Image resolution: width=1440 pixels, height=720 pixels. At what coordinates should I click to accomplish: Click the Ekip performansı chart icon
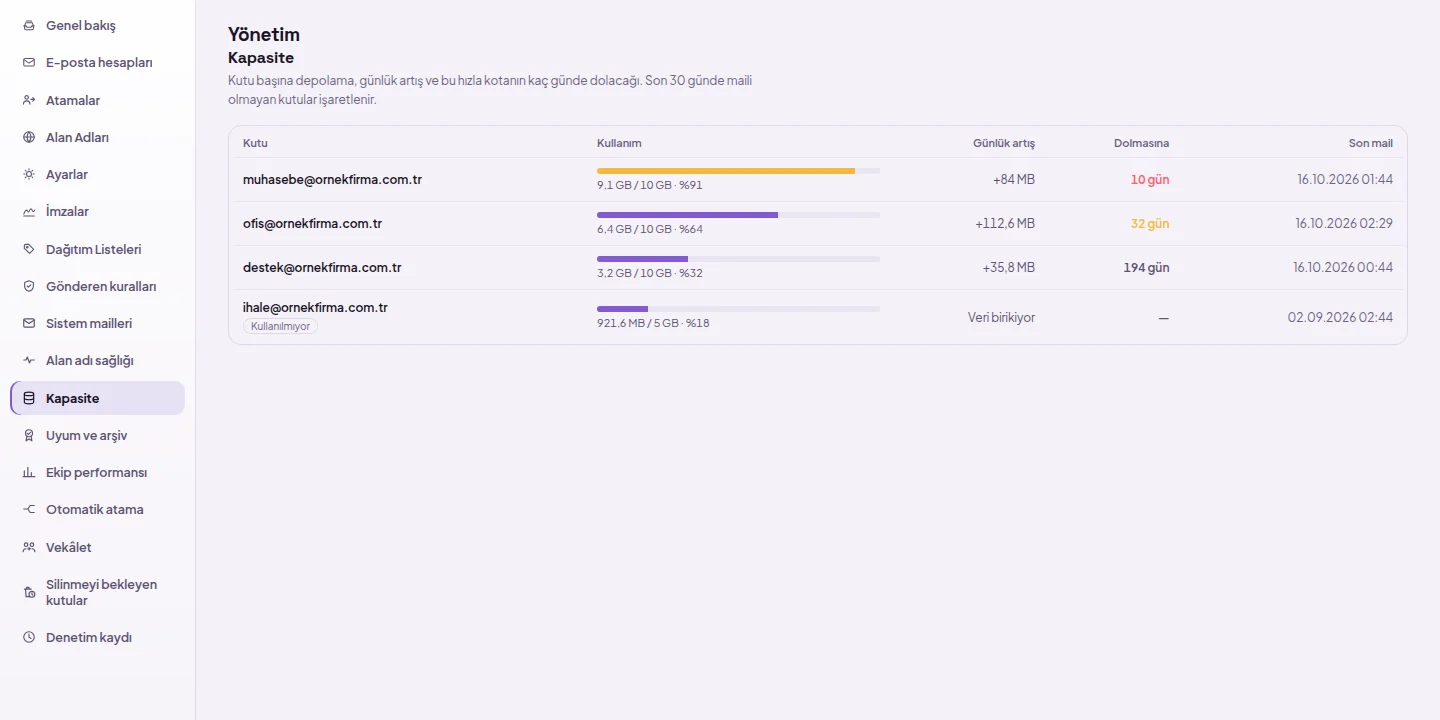29,472
